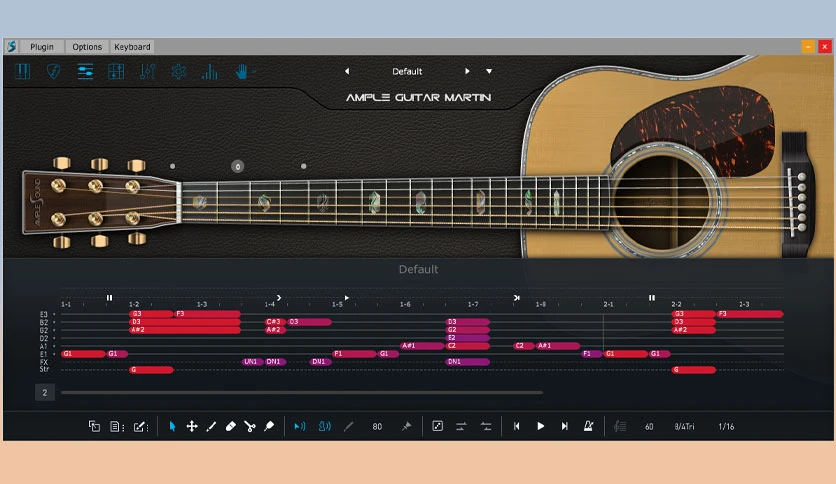Viewport: 836px width, 484px height.
Task: Select the arrow pointer tool
Action: tap(172, 426)
